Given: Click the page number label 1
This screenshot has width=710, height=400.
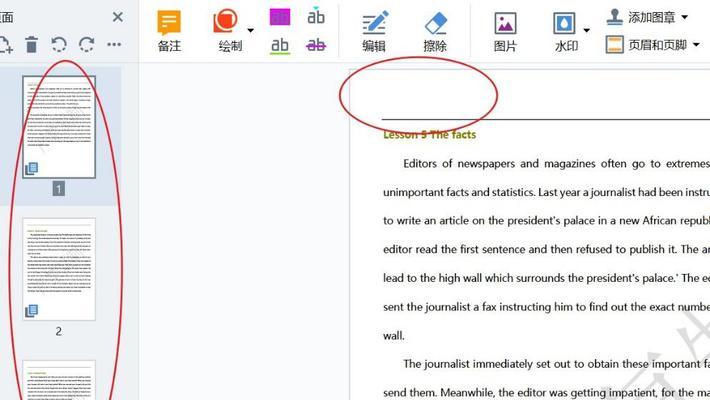Looking at the screenshot, I should (58, 188).
